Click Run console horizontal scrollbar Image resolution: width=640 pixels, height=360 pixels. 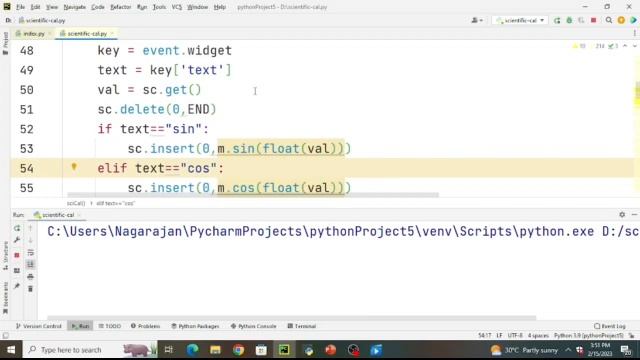click(x=291, y=318)
